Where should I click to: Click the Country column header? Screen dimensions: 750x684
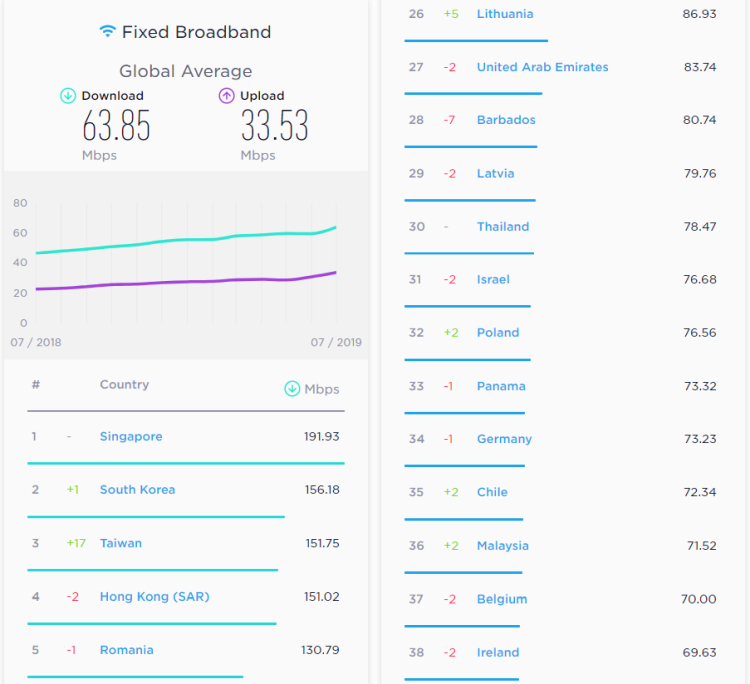click(x=124, y=385)
